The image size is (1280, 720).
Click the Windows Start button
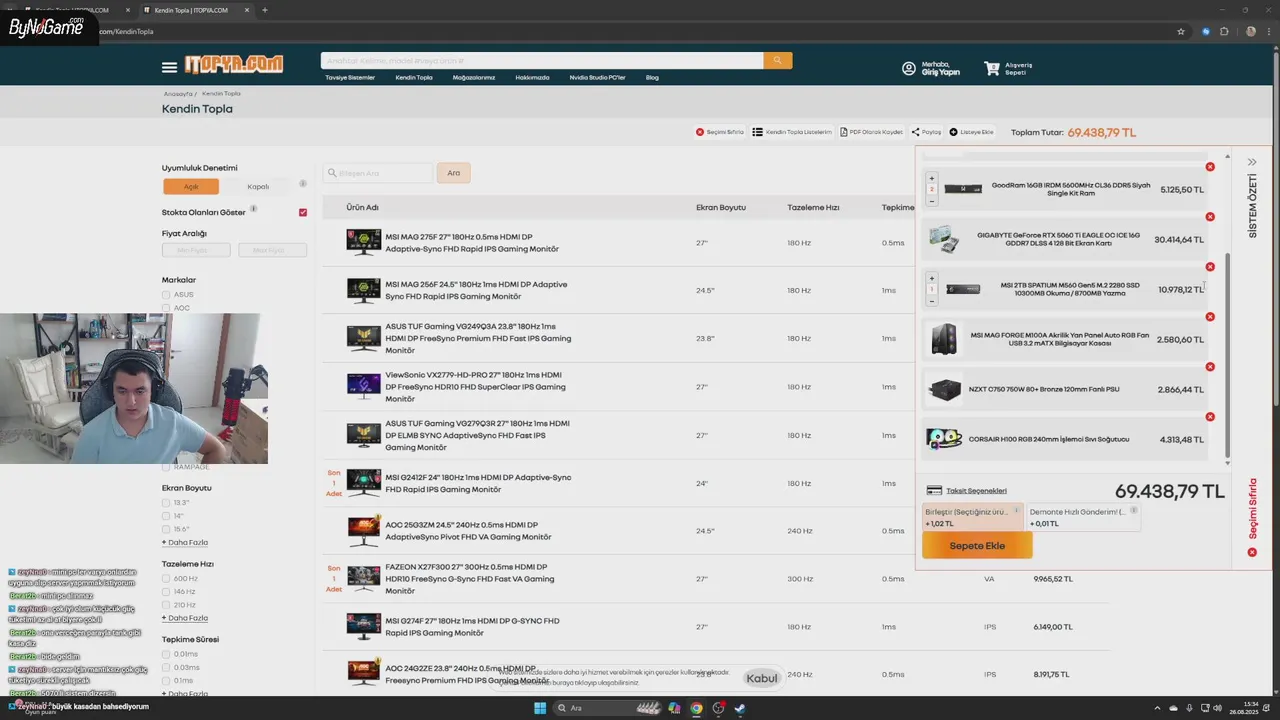[x=540, y=708]
